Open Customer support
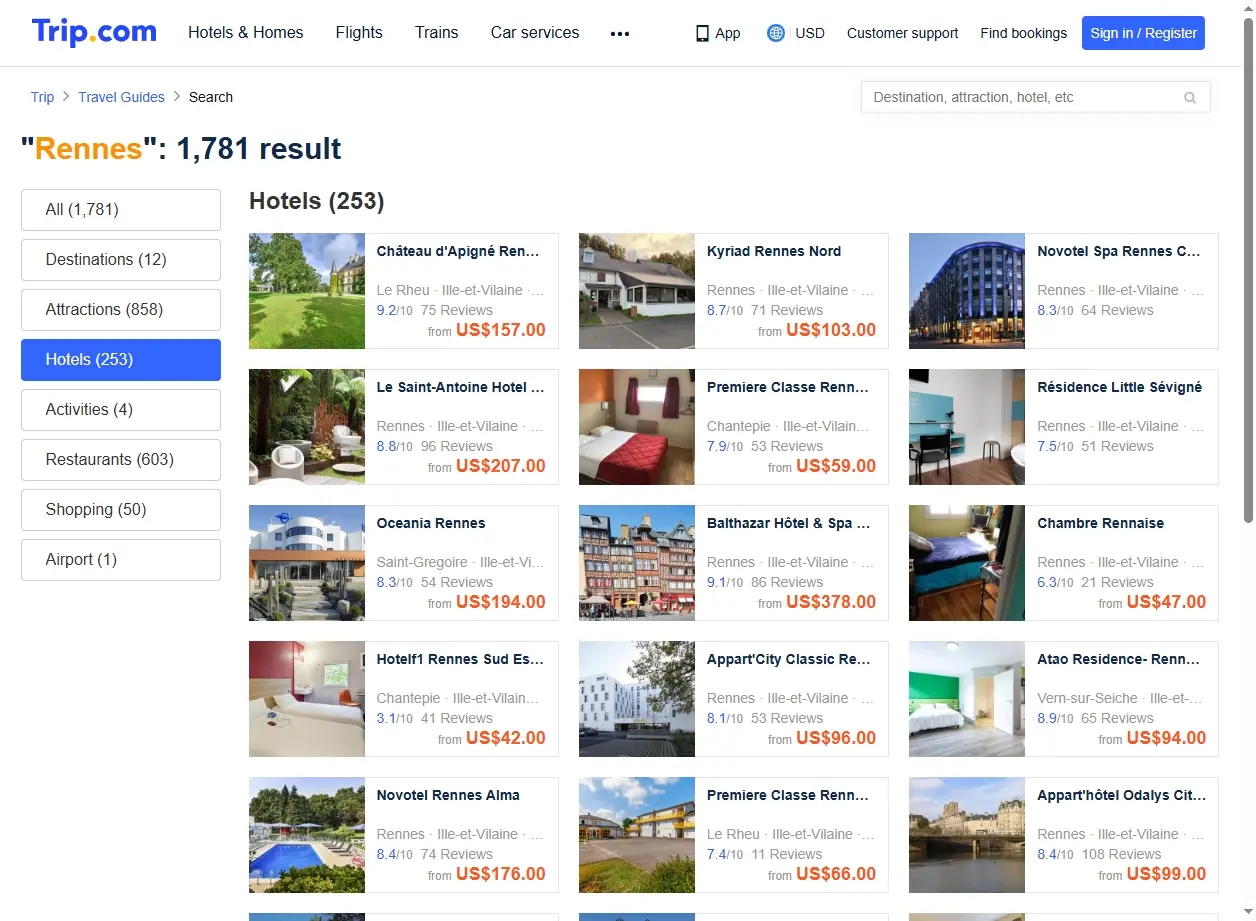 902,33
